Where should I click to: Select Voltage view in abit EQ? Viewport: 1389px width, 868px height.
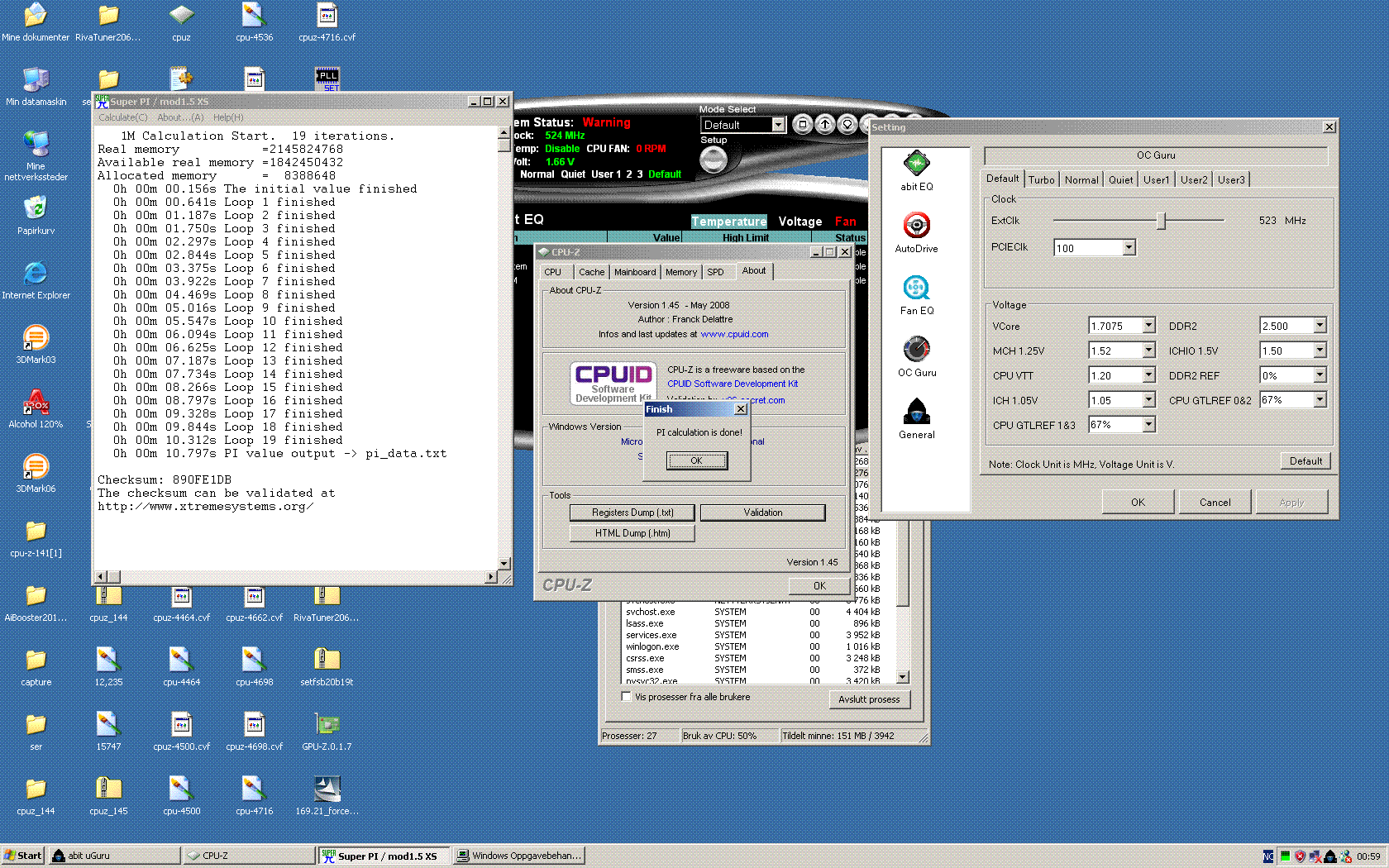800,222
